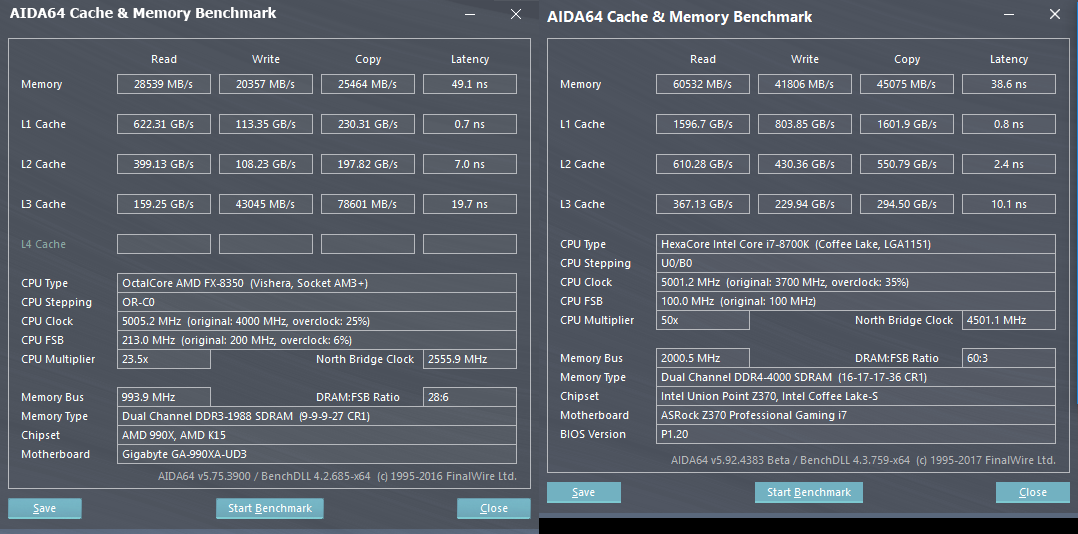Viewport: 1078px width, 534px height.
Task: Click Start Benchmark in the i7-8700K window
Action: pyautogui.click(x=808, y=492)
